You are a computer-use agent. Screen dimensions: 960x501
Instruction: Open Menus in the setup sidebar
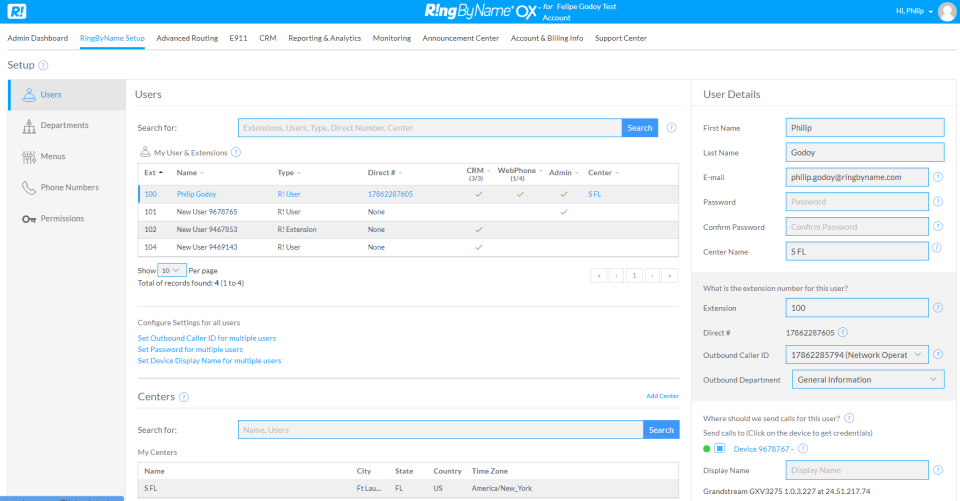coord(53,156)
